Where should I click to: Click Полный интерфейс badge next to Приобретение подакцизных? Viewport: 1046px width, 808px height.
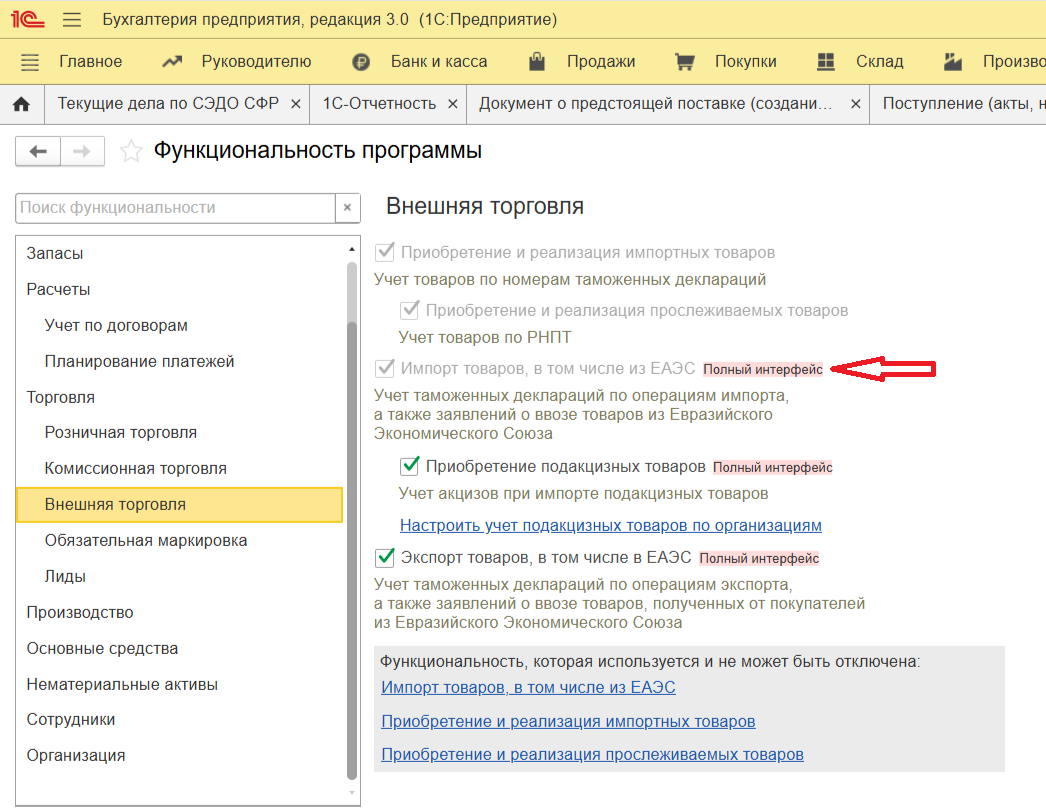tap(772, 467)
